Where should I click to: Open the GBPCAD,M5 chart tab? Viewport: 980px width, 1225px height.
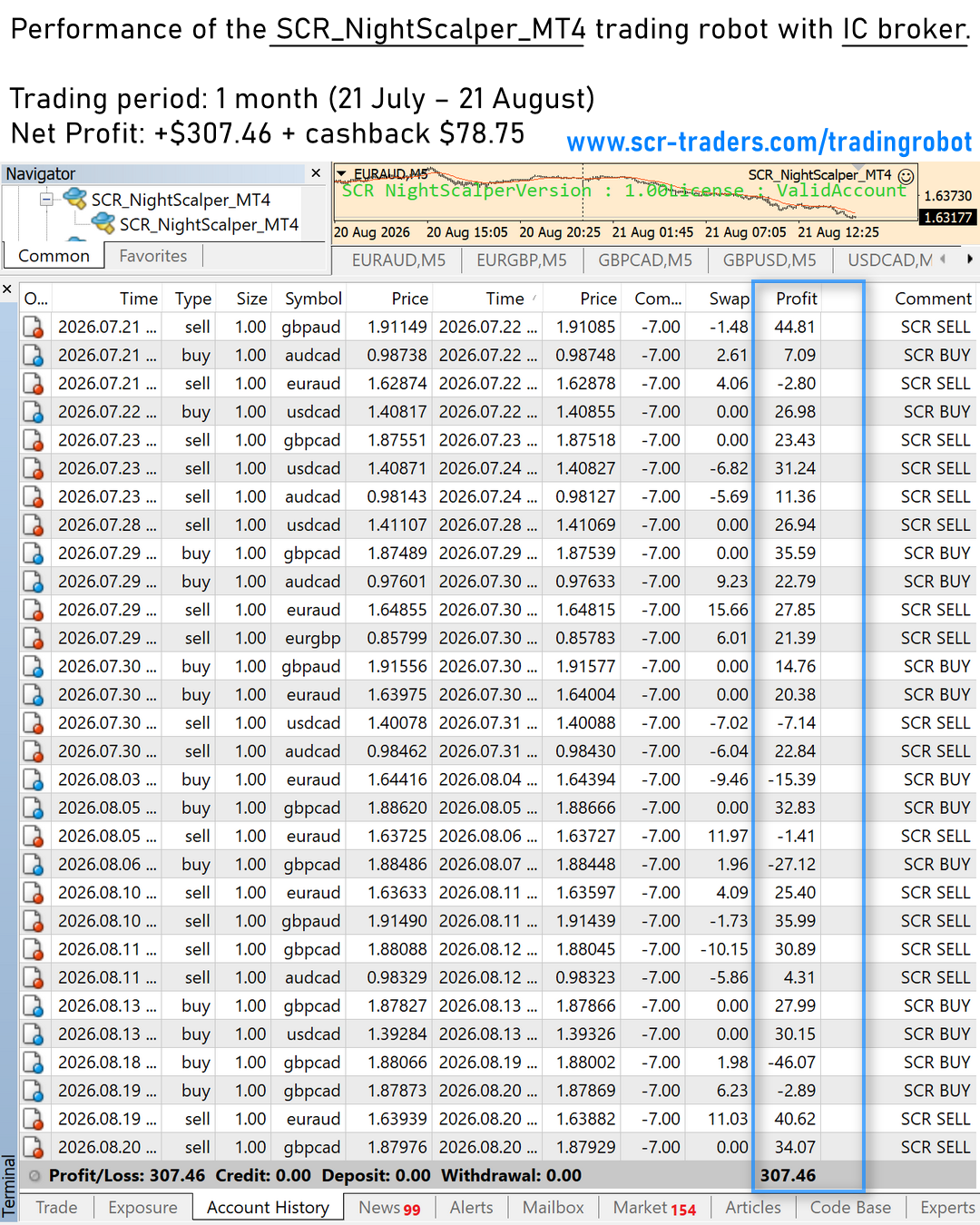[645, 260]
